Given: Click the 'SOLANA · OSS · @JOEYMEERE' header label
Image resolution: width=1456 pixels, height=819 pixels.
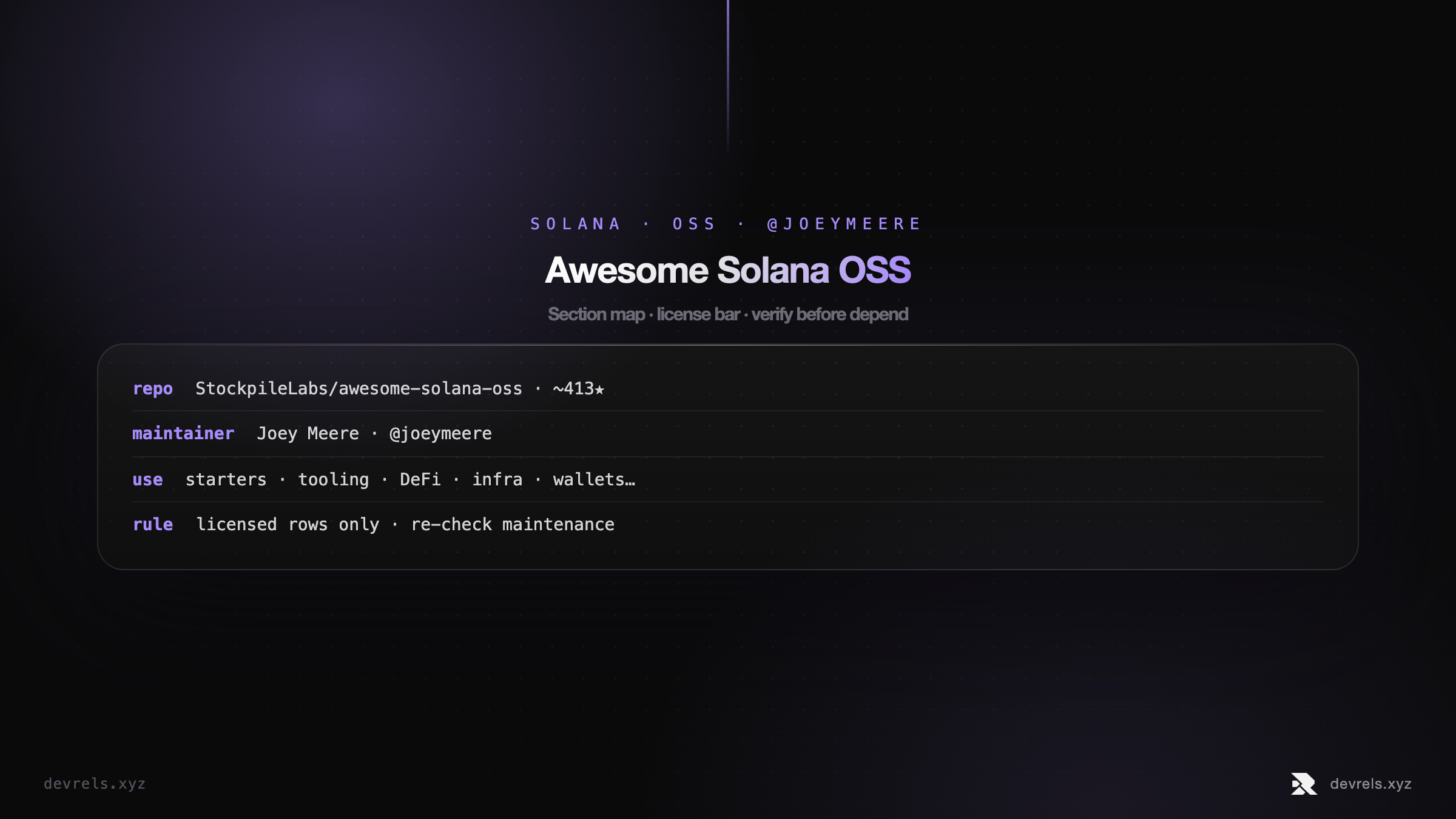Looking at the screenshot, I should coord(726,224).
